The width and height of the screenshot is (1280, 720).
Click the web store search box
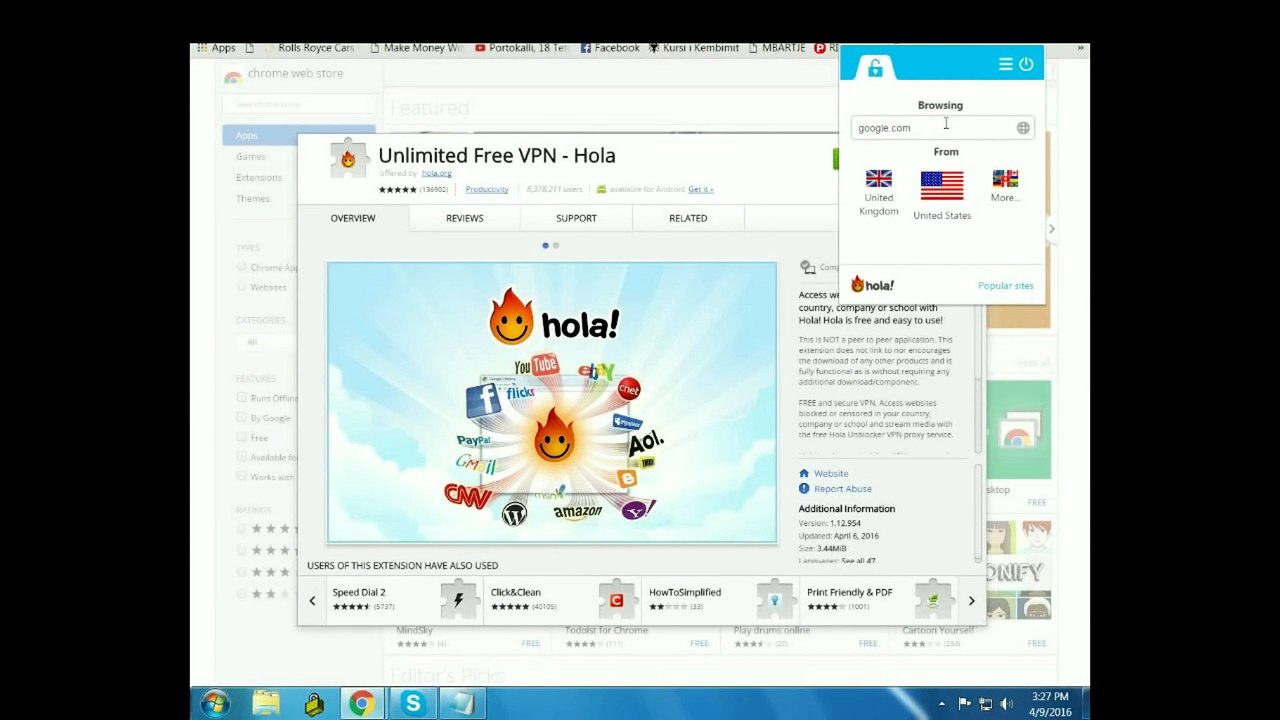tap(299, 104)
